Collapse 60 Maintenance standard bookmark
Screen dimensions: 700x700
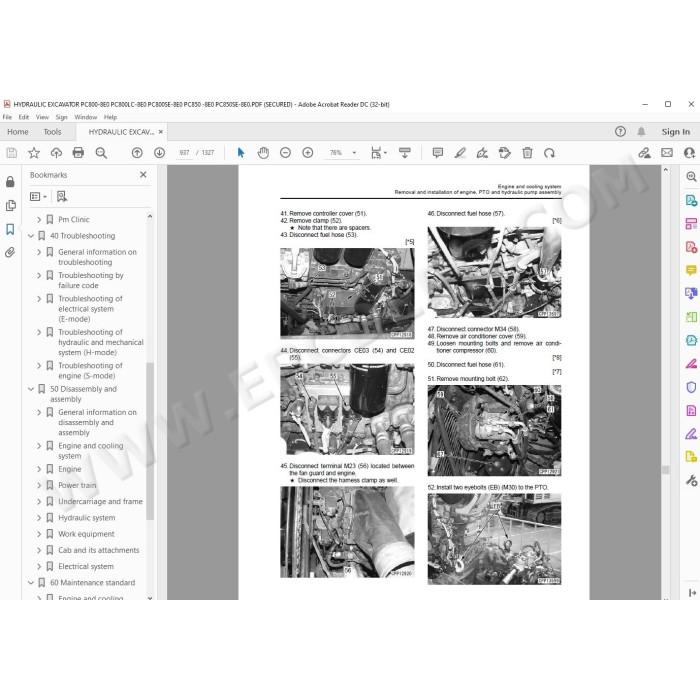(x=31, y=583)
